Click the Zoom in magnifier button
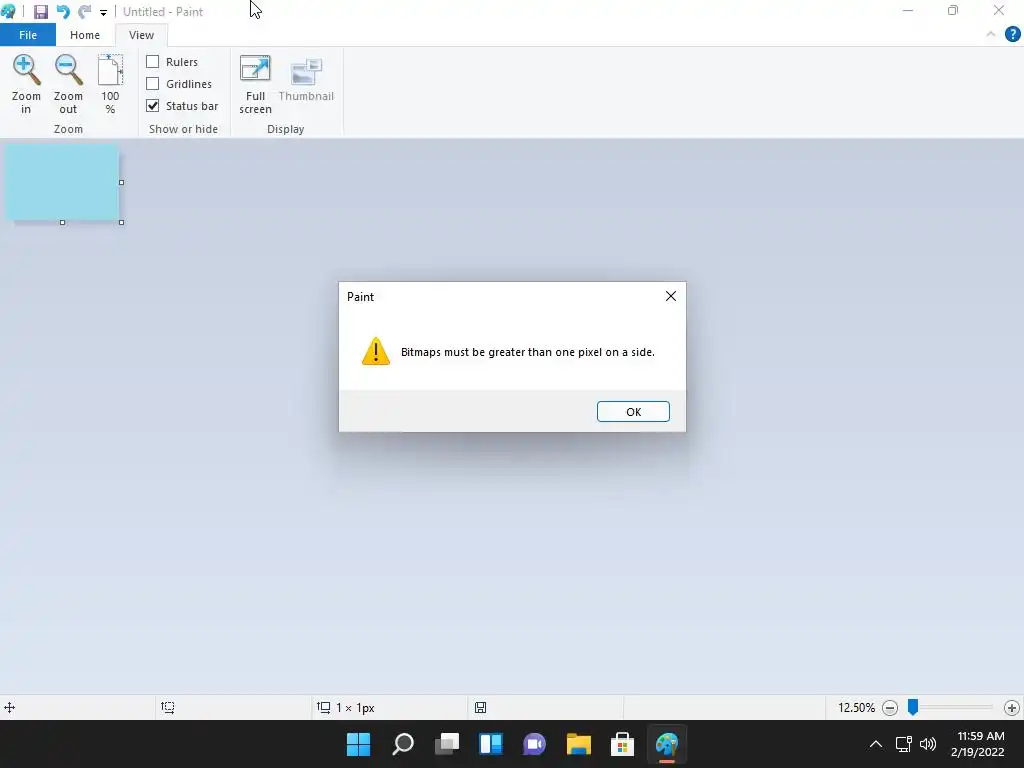The width and height of the screenshot is (1024, 768). tap(26, 84)
